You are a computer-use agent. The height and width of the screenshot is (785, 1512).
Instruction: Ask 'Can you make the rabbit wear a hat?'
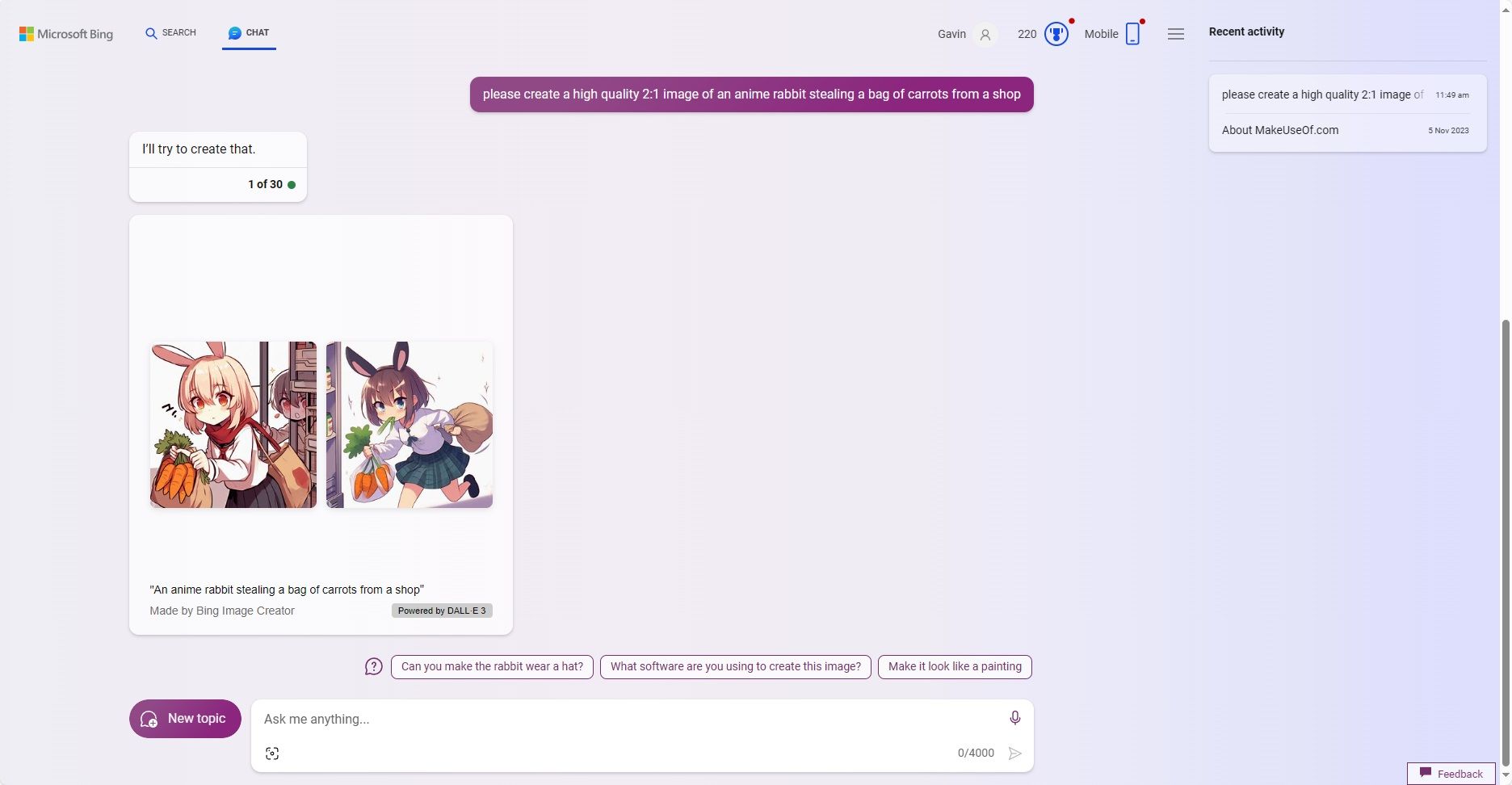[491, 666]
